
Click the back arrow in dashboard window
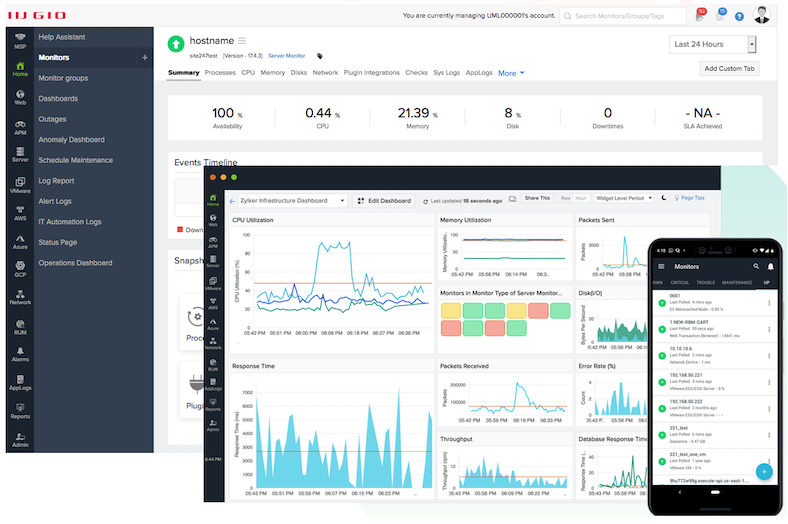pyautogui.click(x=232, y=201)
